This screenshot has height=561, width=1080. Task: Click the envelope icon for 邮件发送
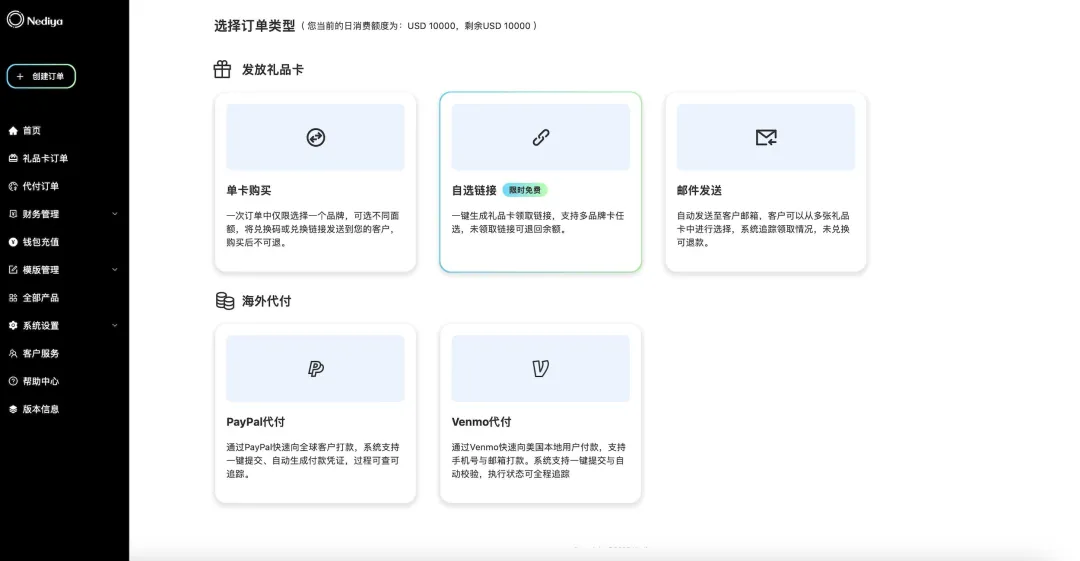click(766, 138)
